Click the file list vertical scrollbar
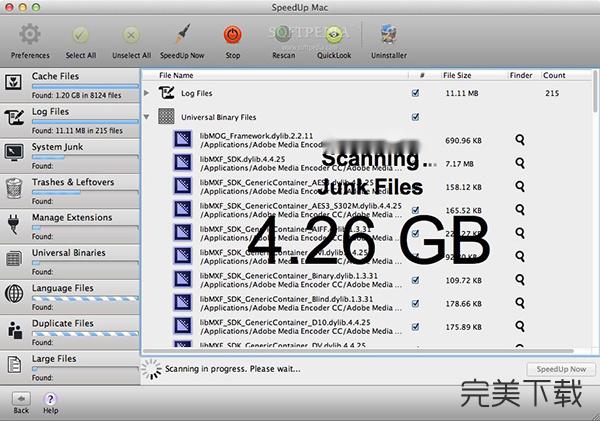The image size is (600, 421). point(595,92)
